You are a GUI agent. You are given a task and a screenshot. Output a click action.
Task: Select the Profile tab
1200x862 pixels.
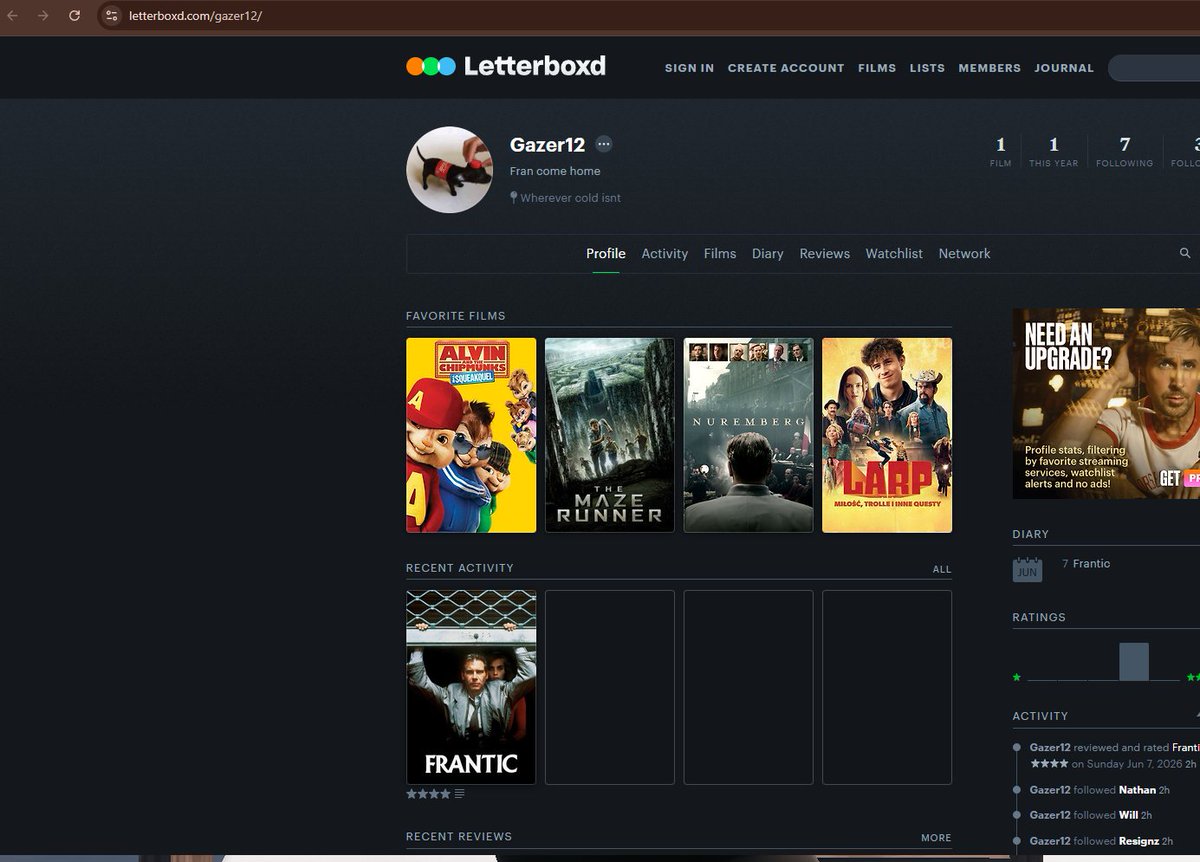(606, 254)
